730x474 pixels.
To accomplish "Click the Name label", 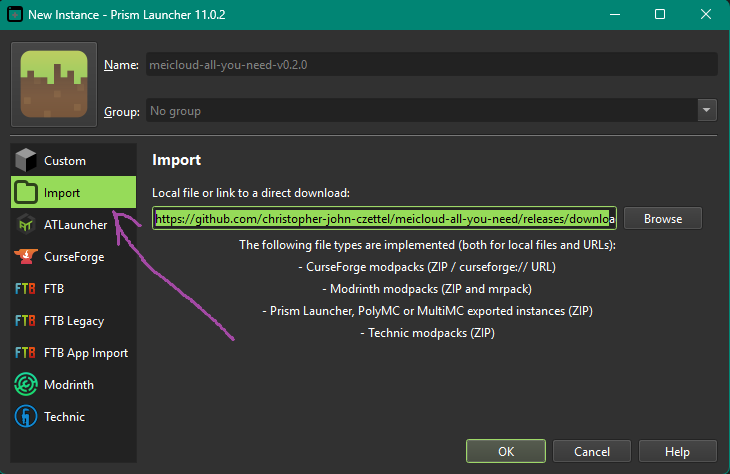I will (121, 65).
